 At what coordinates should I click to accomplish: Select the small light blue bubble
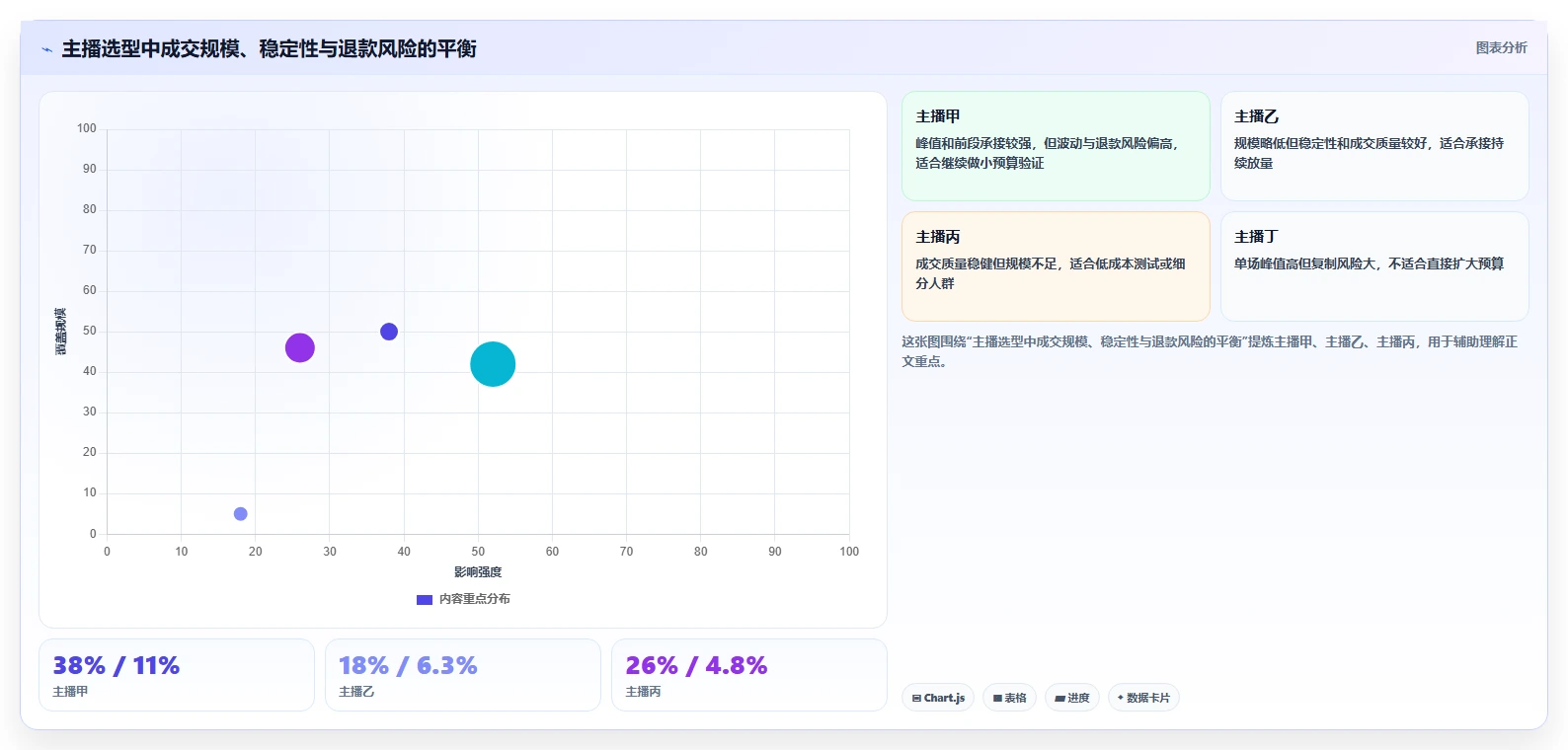(x=241, y=514)
